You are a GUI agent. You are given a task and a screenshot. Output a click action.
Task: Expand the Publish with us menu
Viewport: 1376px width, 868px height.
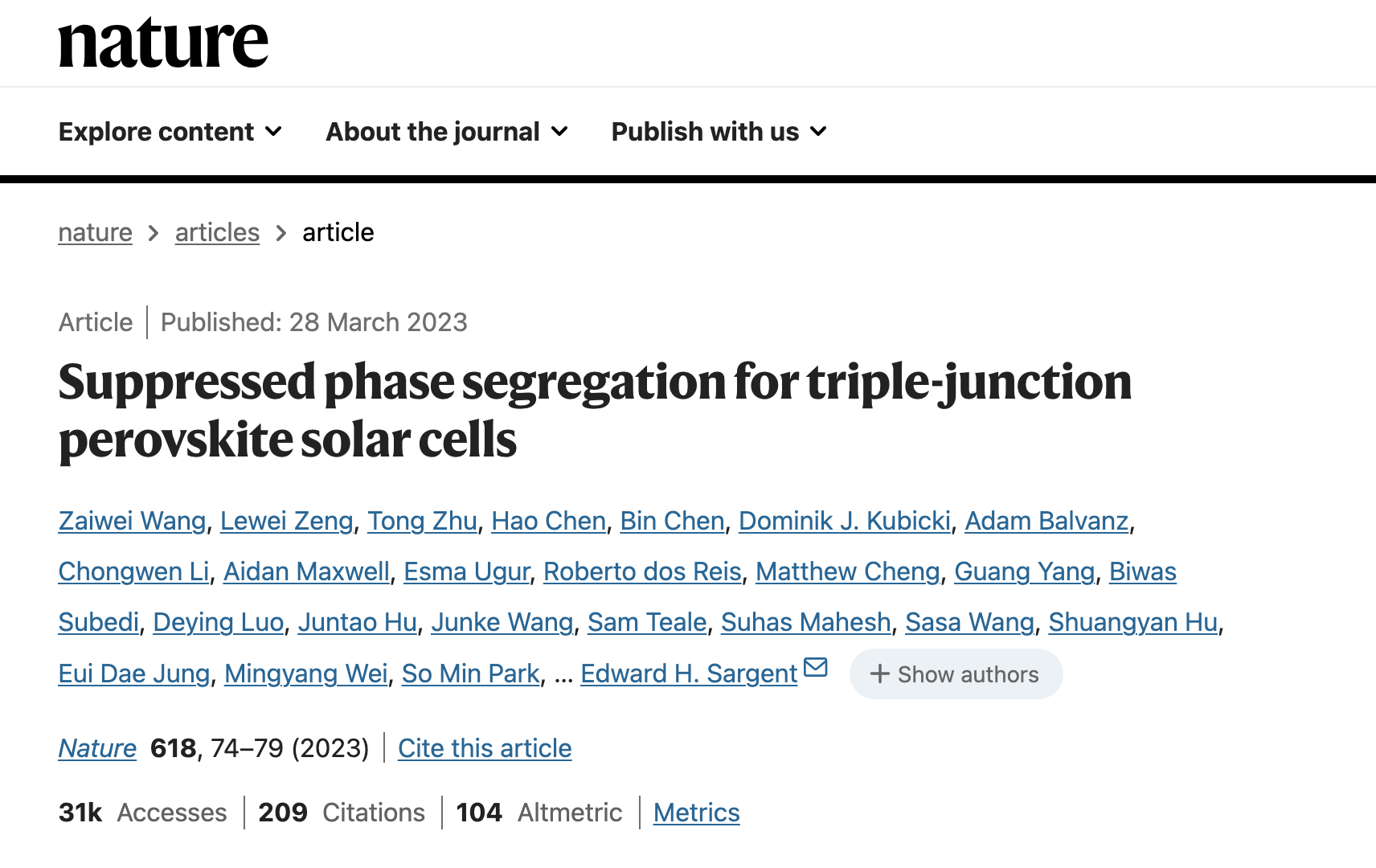[719, 131]
